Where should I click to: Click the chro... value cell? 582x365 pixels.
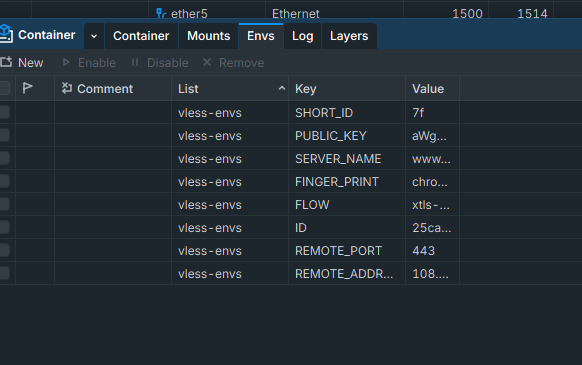[432, 182]
